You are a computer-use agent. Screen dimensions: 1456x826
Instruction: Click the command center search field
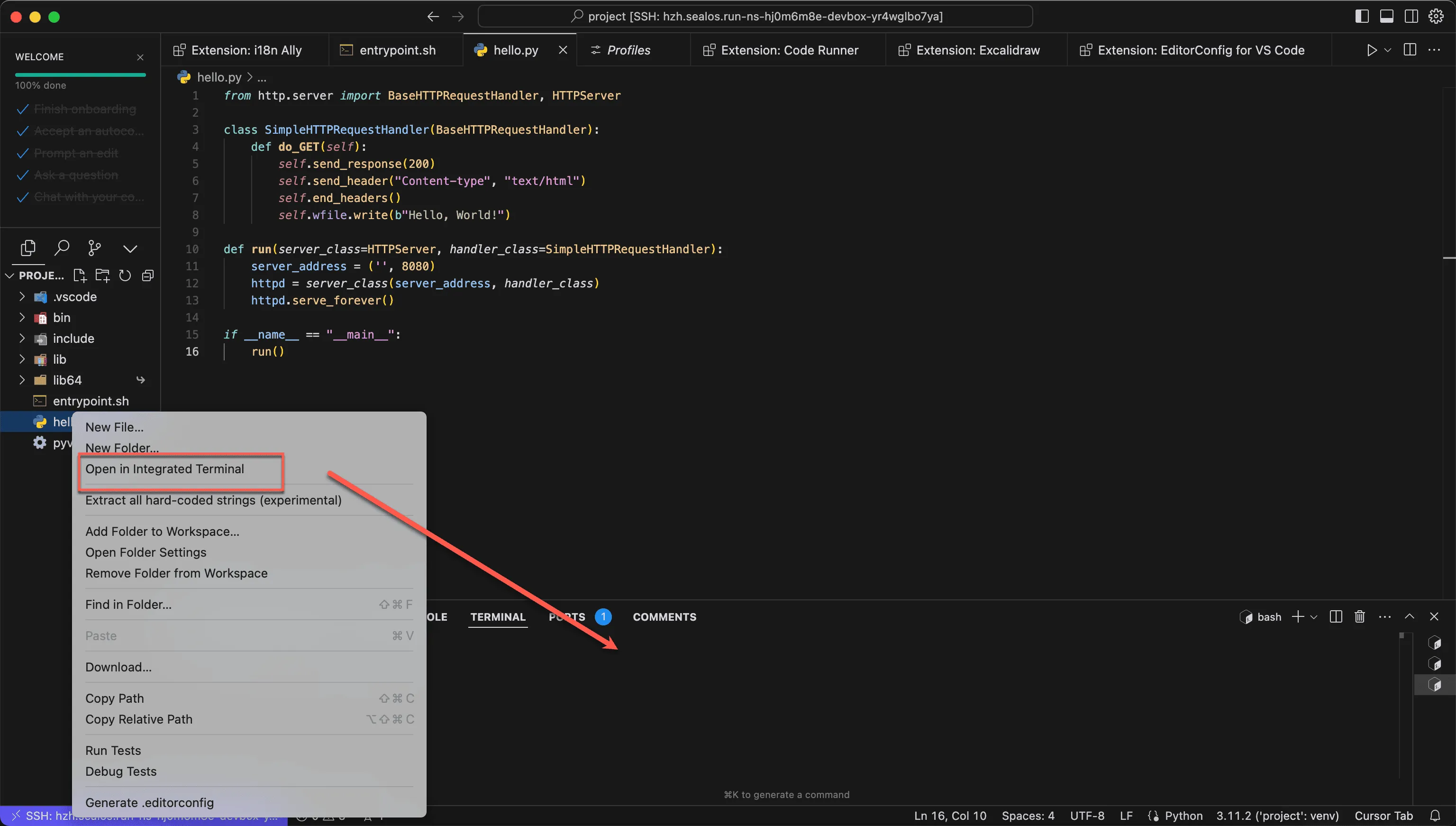pos(755,17)
